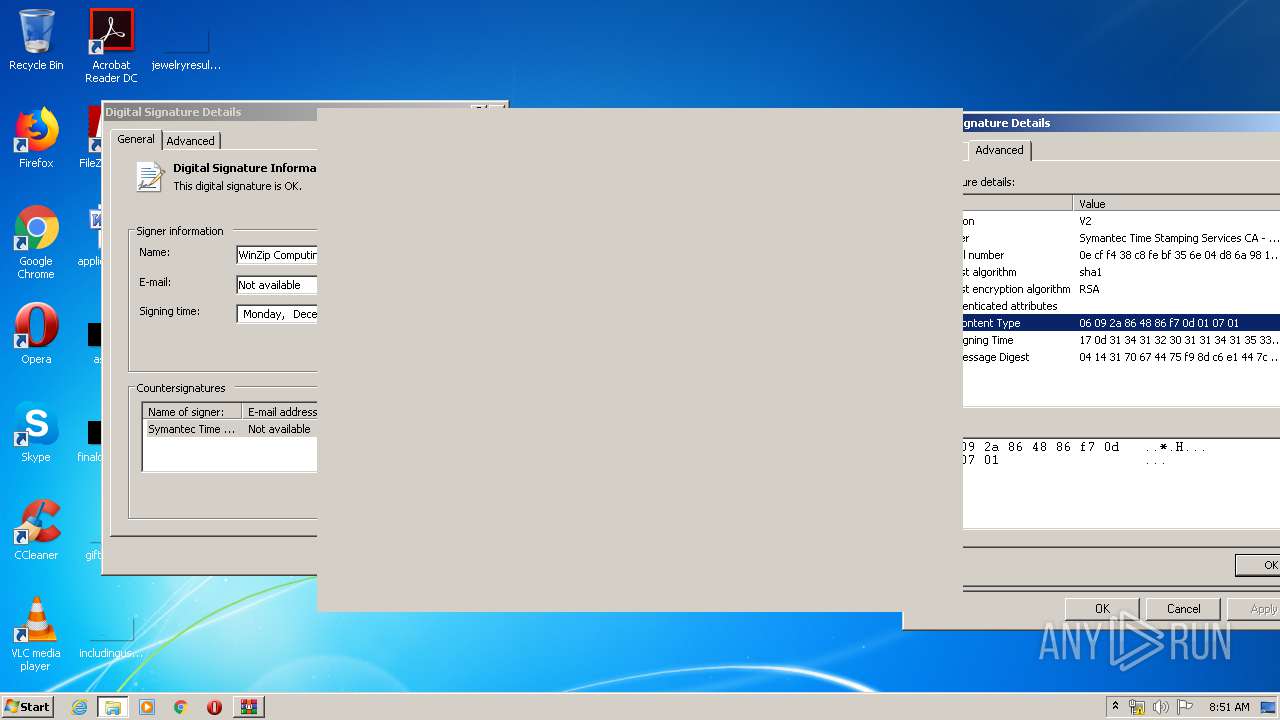Viewport: 1280px width, 720px height.
Task: Click Not available cell in Countersignatures list
Action: pyautogui.click(x=279, y=429)
